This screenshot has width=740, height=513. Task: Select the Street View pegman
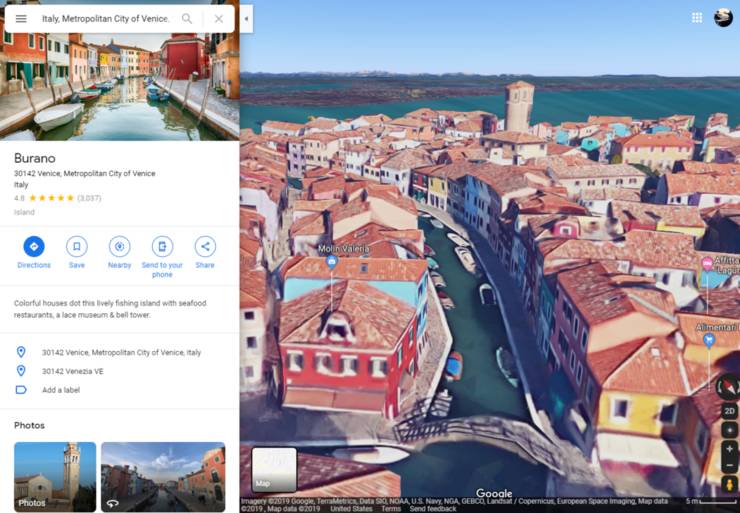pos(729,484)
